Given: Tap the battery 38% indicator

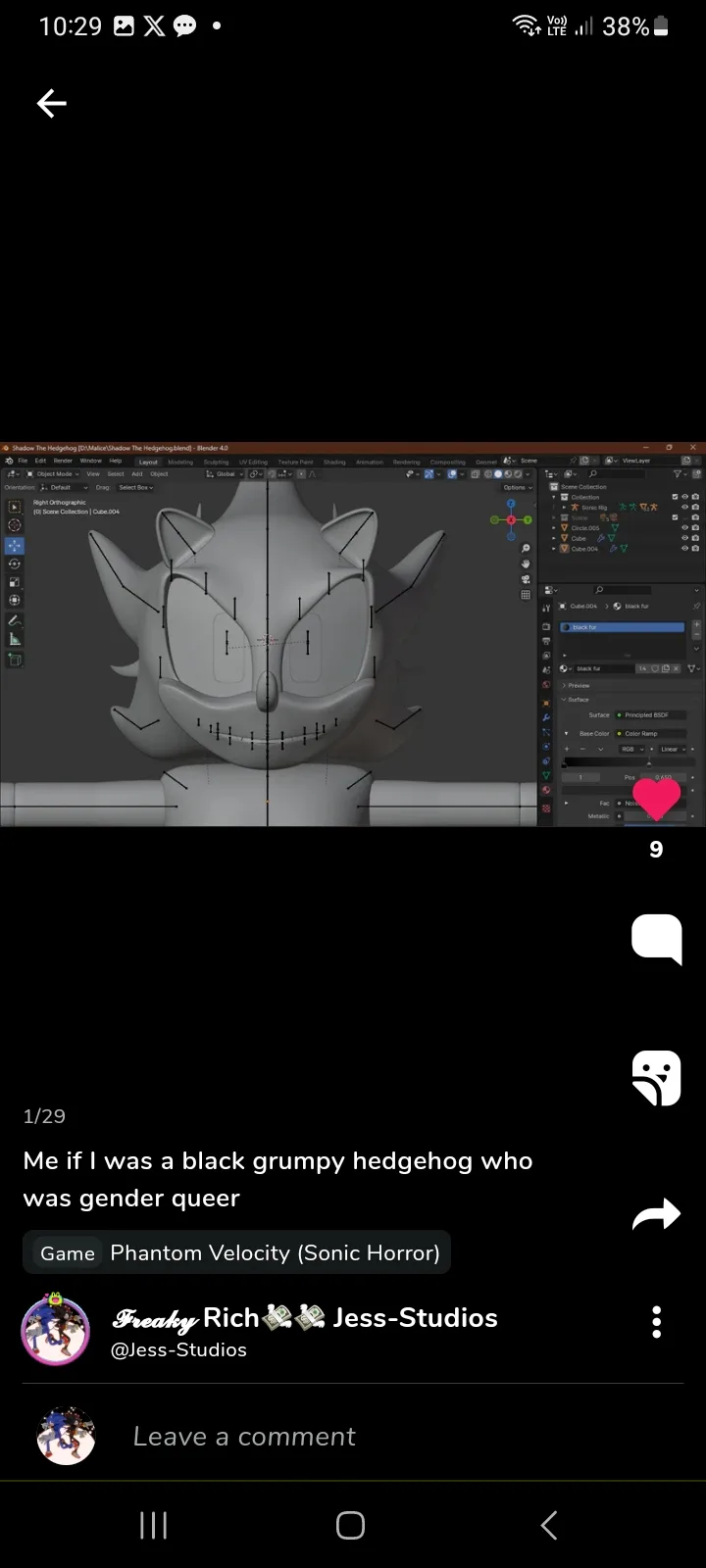Looking at the screenshot, I should point(635,26).
